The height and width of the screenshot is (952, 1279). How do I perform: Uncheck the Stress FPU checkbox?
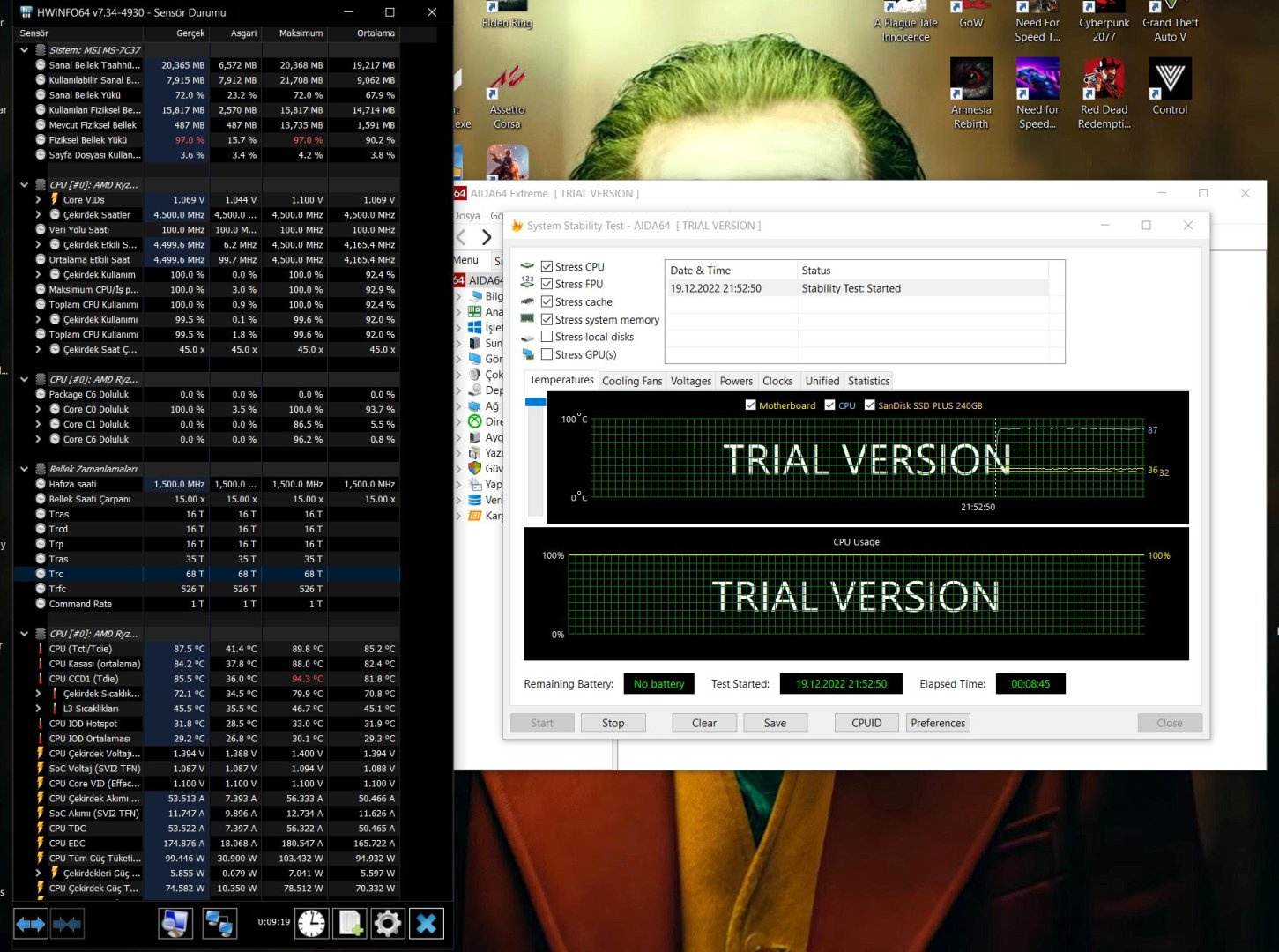(547, 284)
